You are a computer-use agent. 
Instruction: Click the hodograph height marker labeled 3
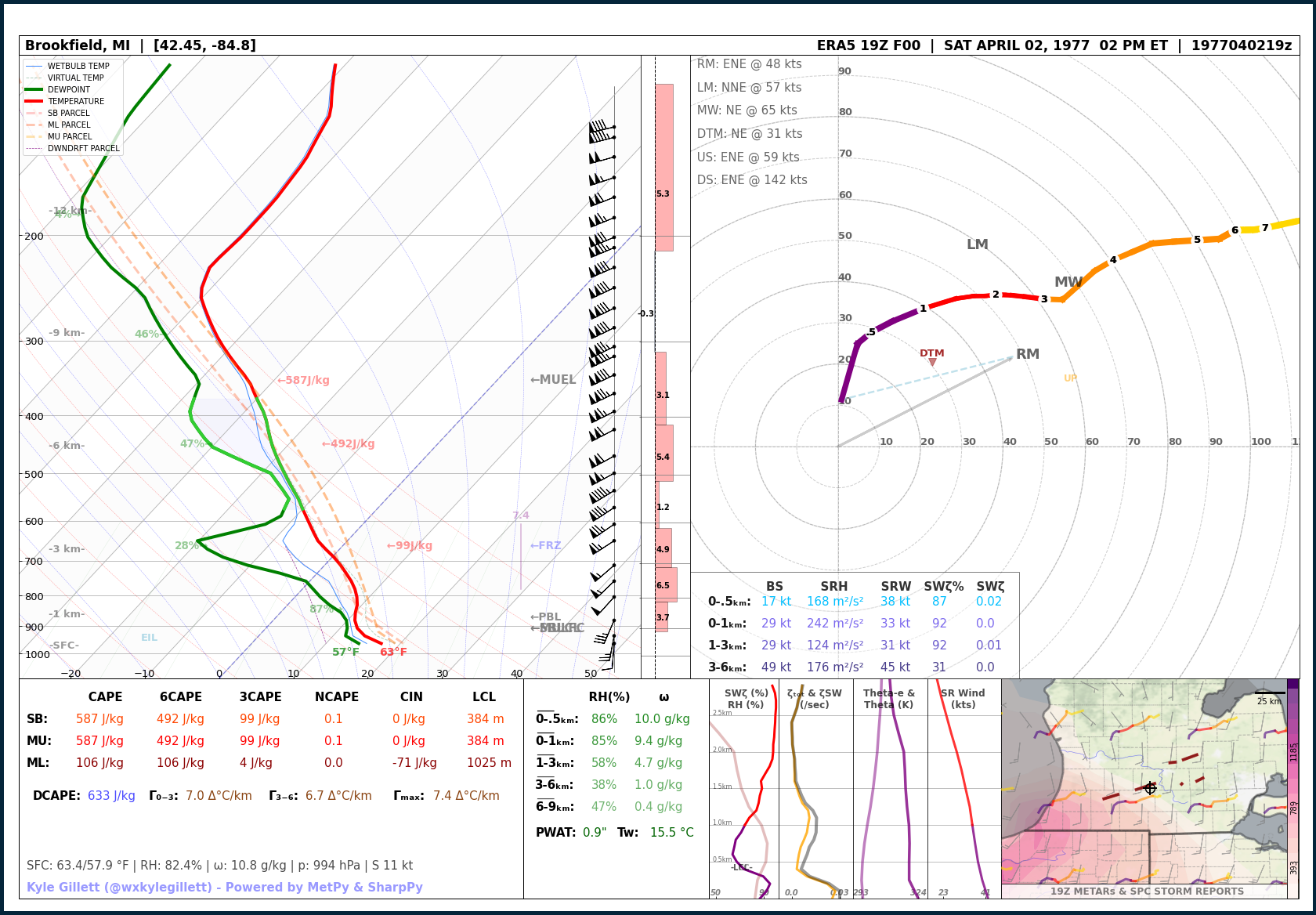tap(1044, 299)
